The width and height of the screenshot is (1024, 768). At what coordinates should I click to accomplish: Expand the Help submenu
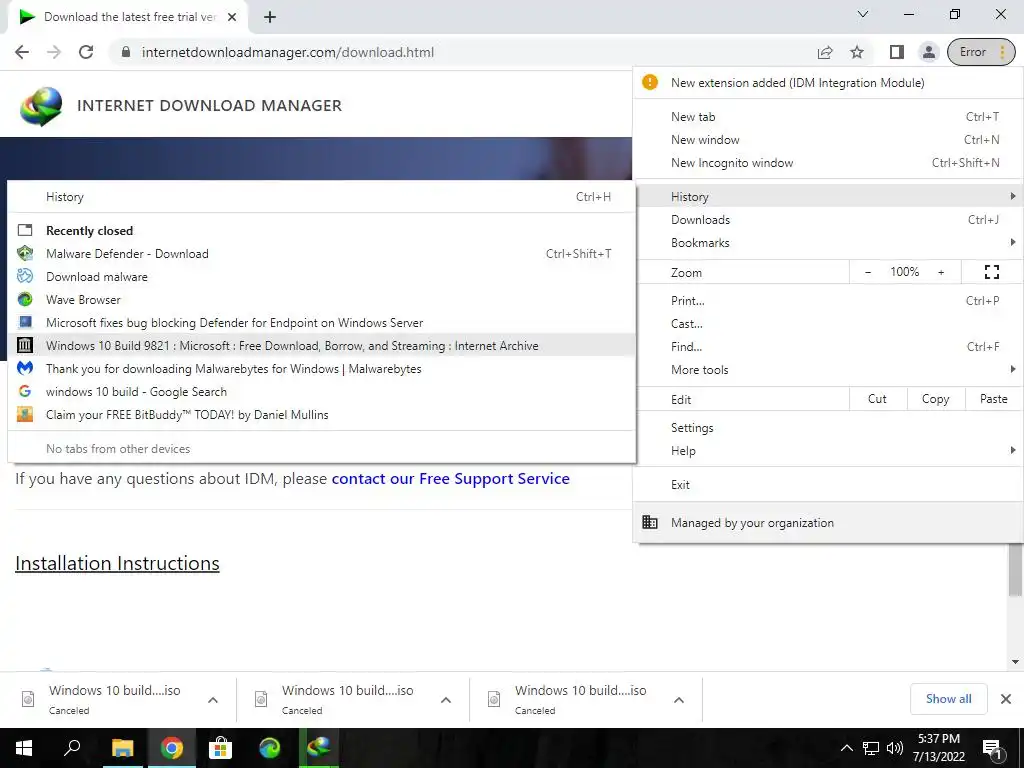(x=827, y=451)
